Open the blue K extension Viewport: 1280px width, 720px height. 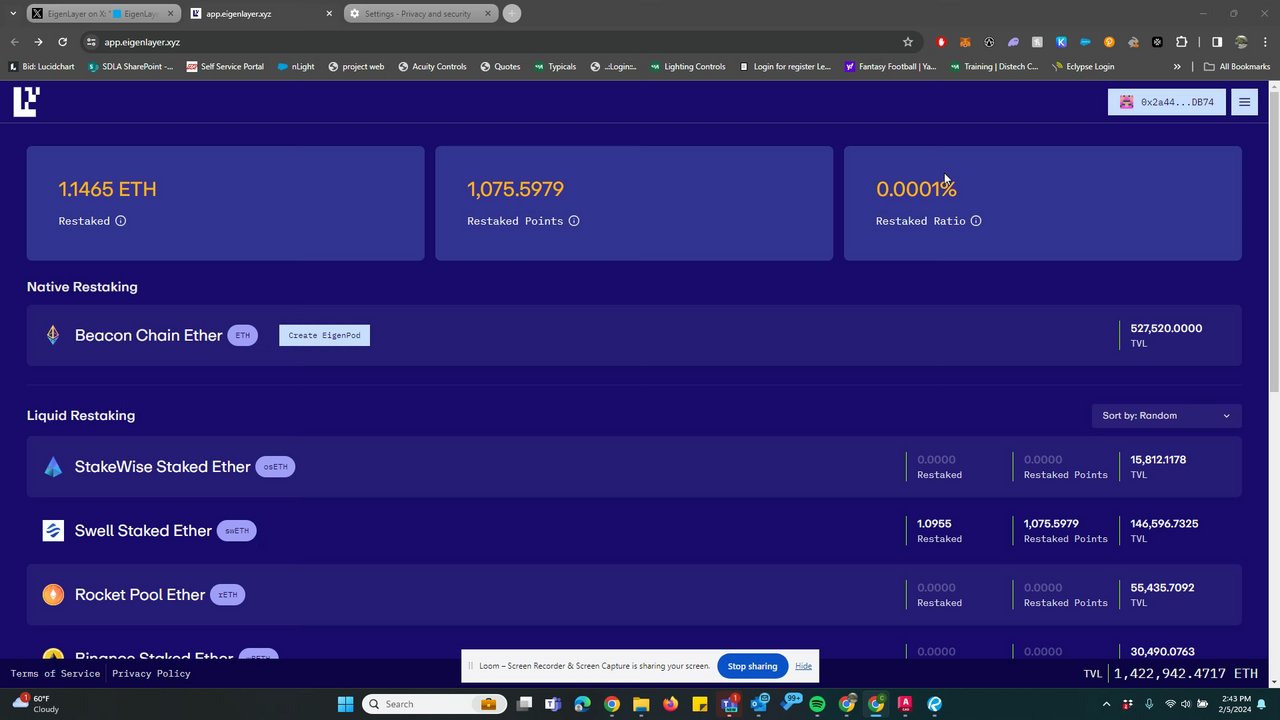click(x=1061, y=42)
